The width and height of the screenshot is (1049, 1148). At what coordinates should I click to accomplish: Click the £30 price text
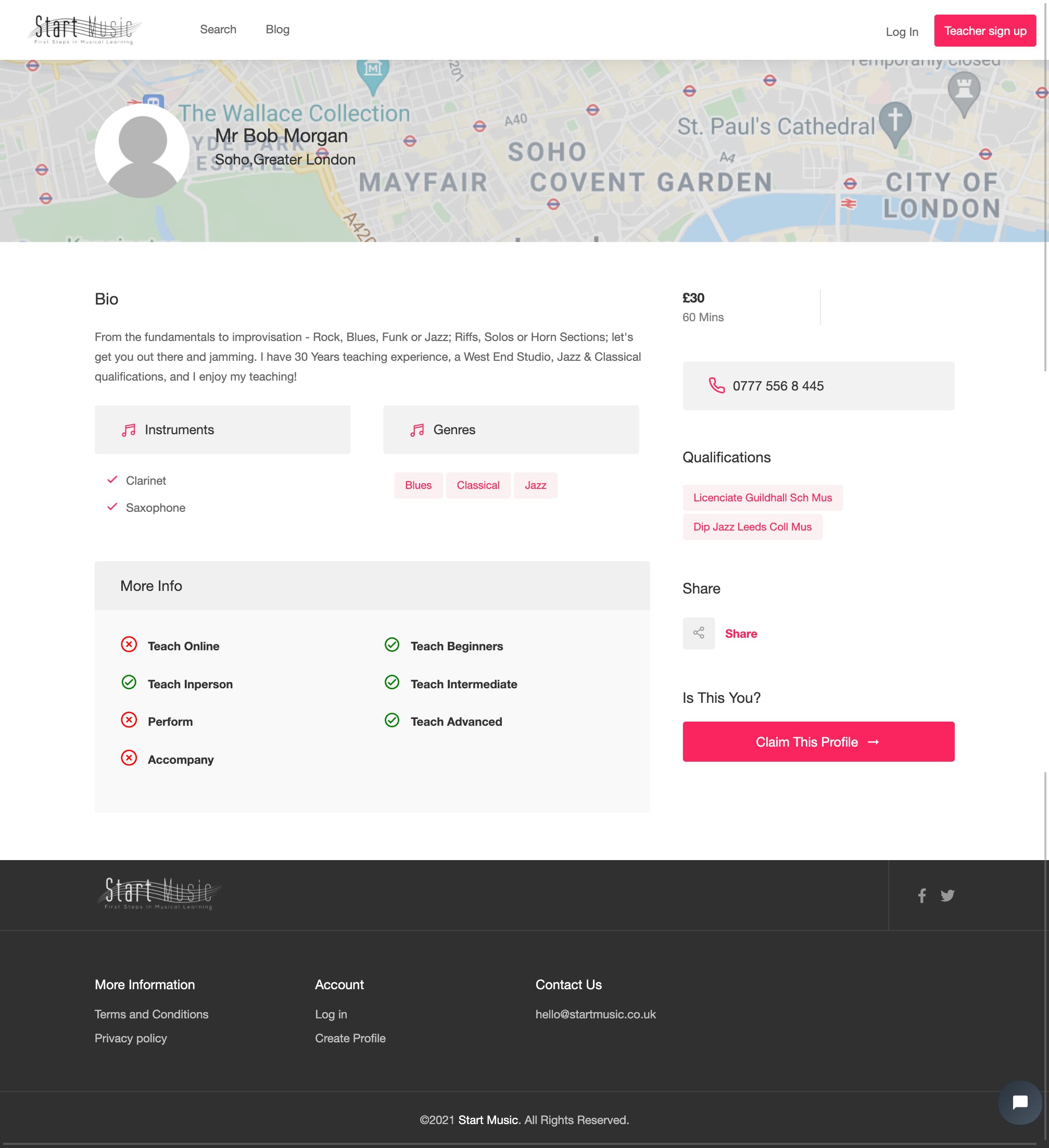pos(693,298)
